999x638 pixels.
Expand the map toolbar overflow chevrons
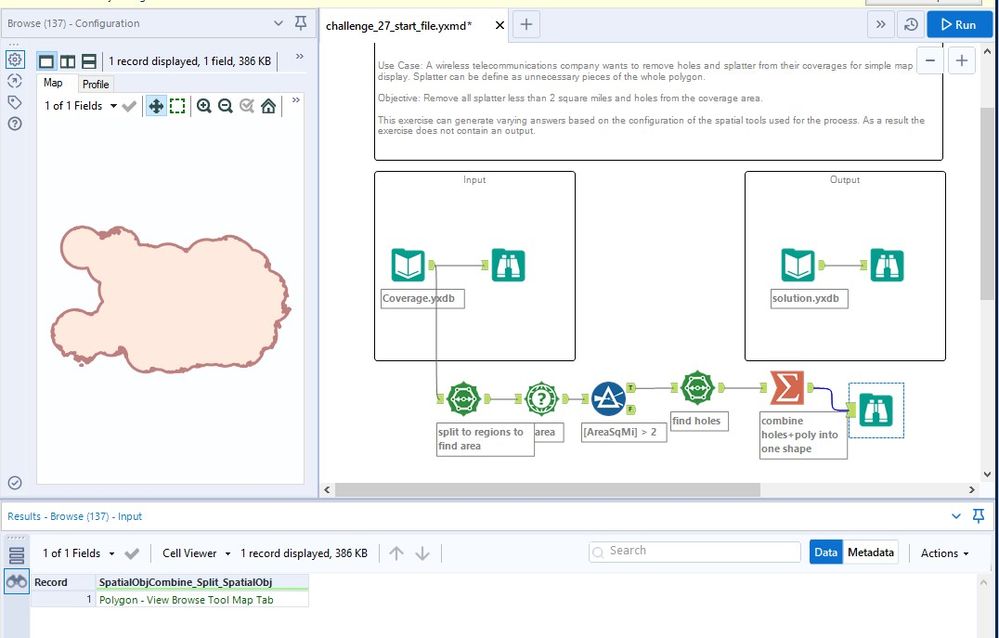click(296, 100)
